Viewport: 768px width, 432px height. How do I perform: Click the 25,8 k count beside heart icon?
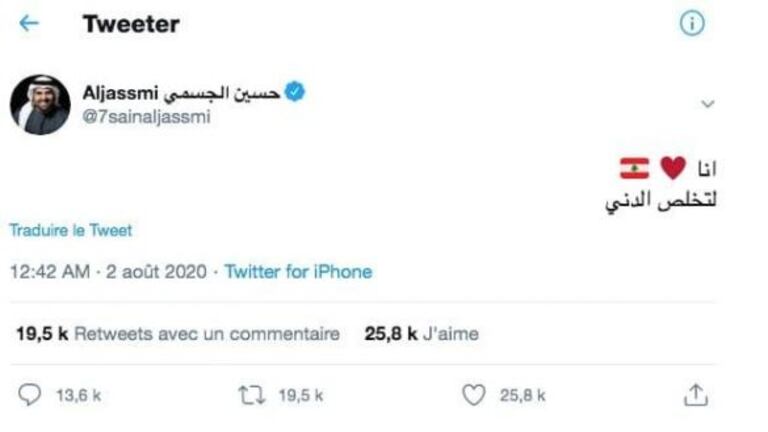coord(523,396)
